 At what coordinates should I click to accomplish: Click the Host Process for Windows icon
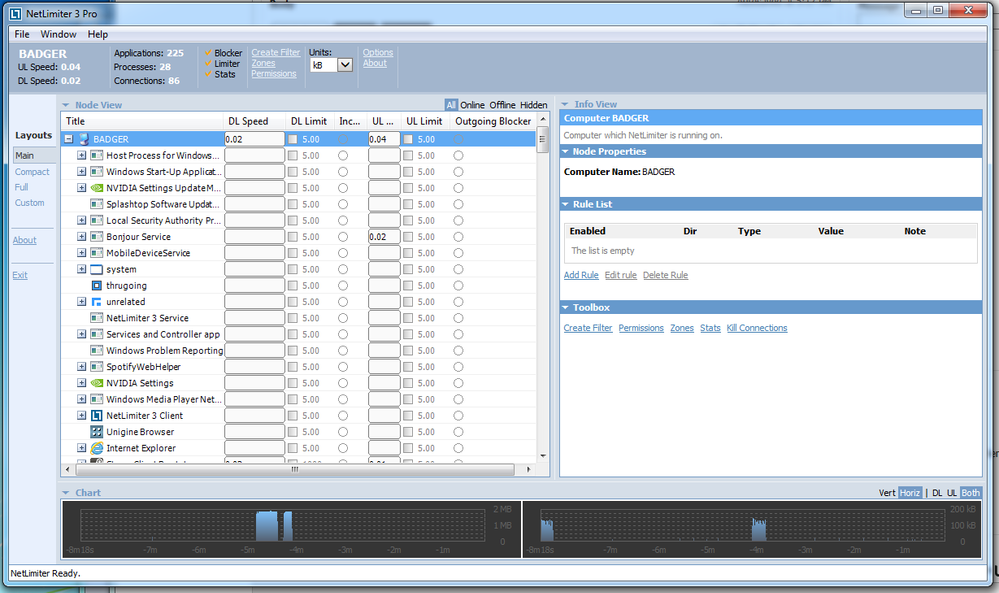tap(97, 155)
